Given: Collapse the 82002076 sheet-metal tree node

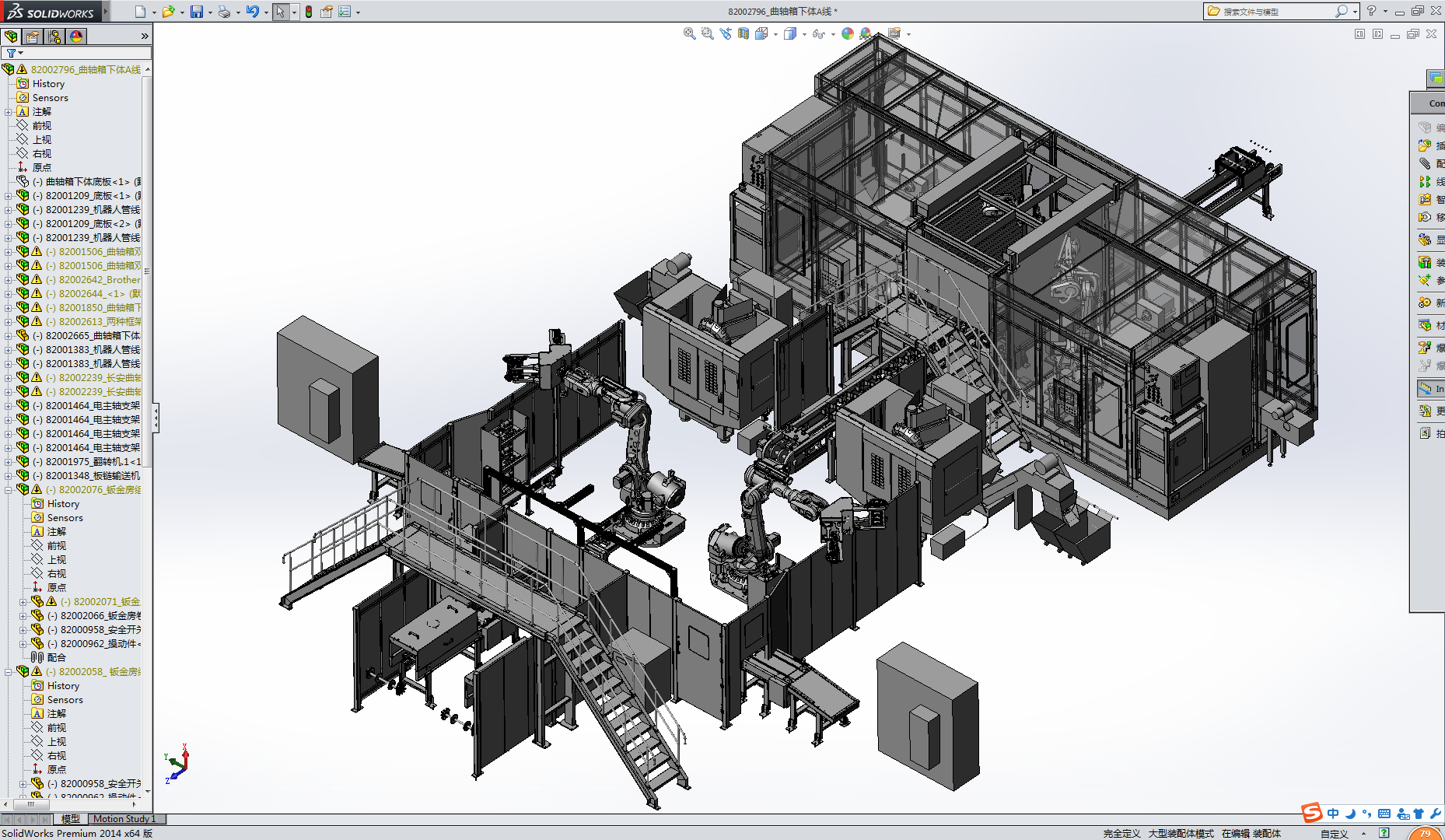Looking at the screenshot, I should (x=9, y=490).
